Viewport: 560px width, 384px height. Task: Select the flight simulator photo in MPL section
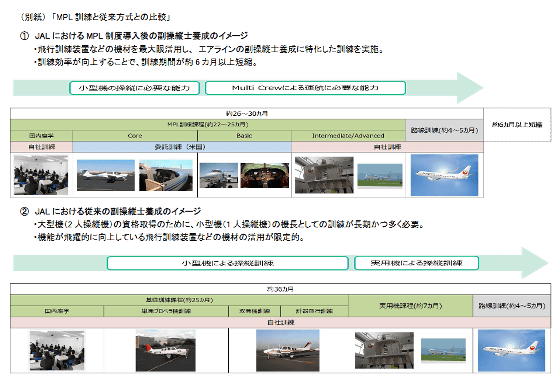coord(324,175)
